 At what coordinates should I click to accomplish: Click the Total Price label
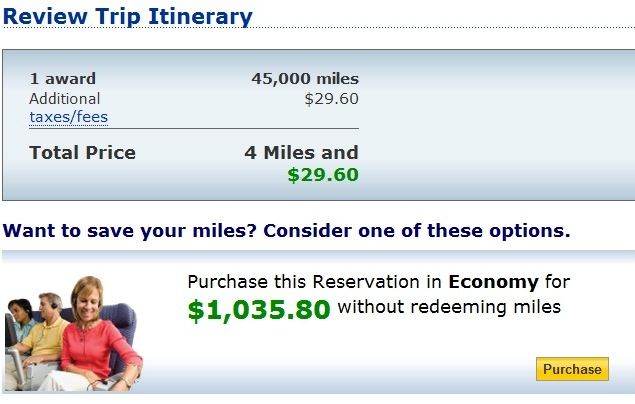click(83, 153)
